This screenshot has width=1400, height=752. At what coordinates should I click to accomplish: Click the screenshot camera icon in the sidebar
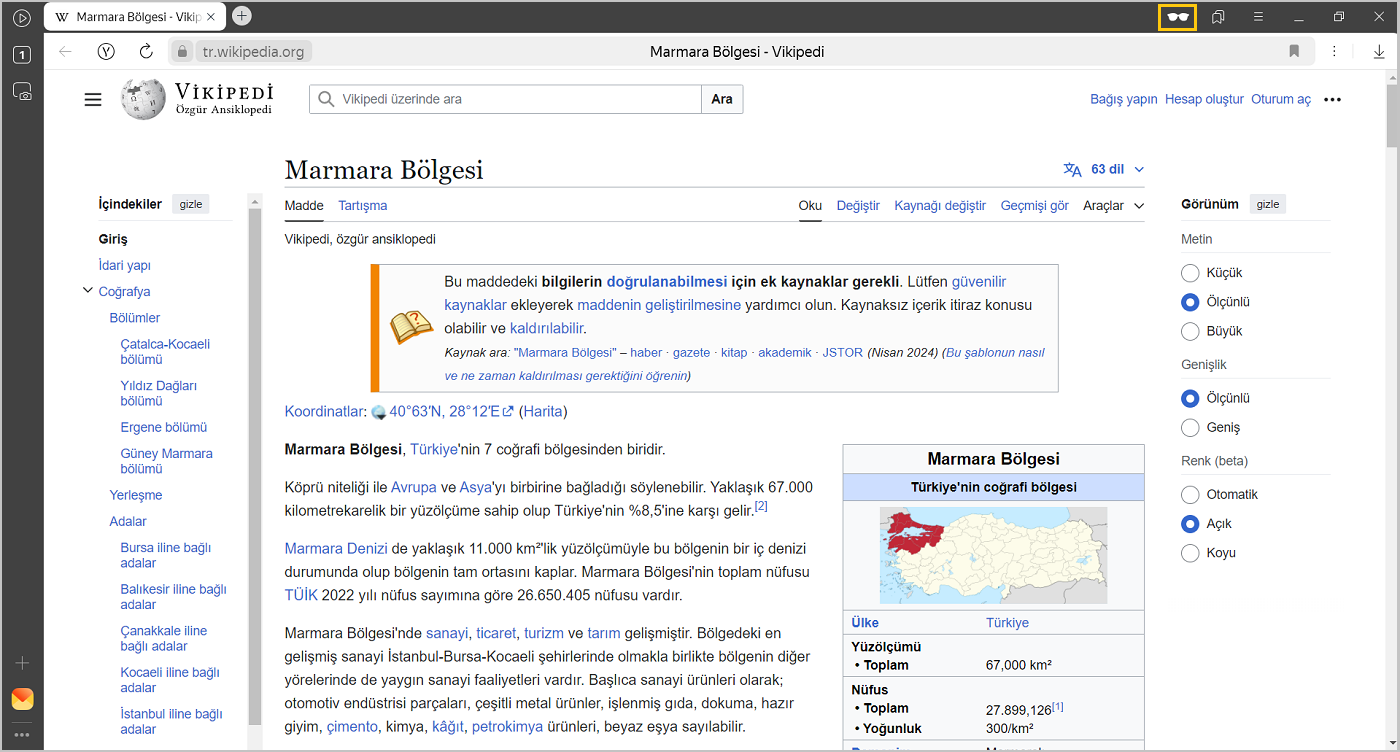point(22,91)
